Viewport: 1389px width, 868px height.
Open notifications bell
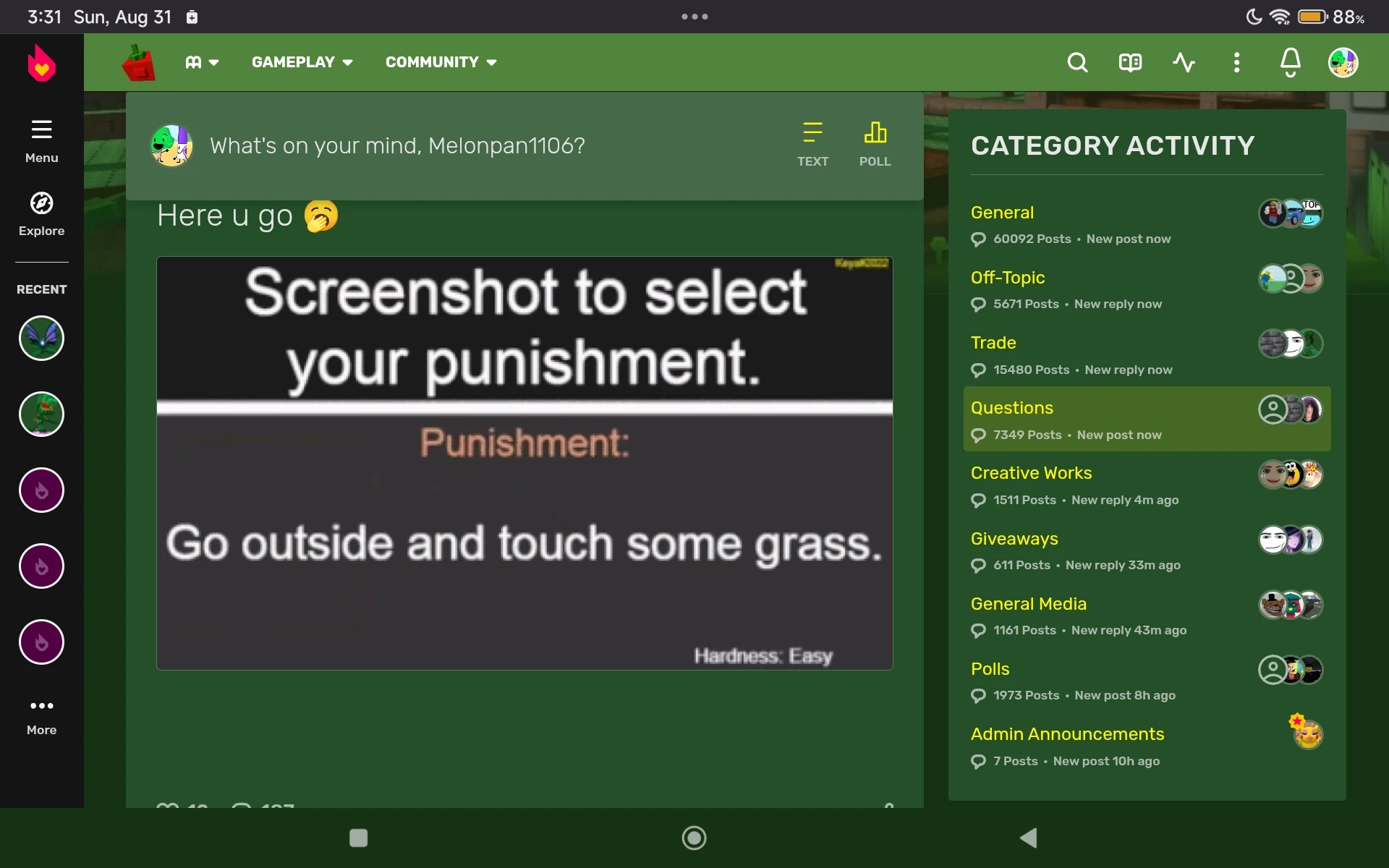click(1290, 63)
